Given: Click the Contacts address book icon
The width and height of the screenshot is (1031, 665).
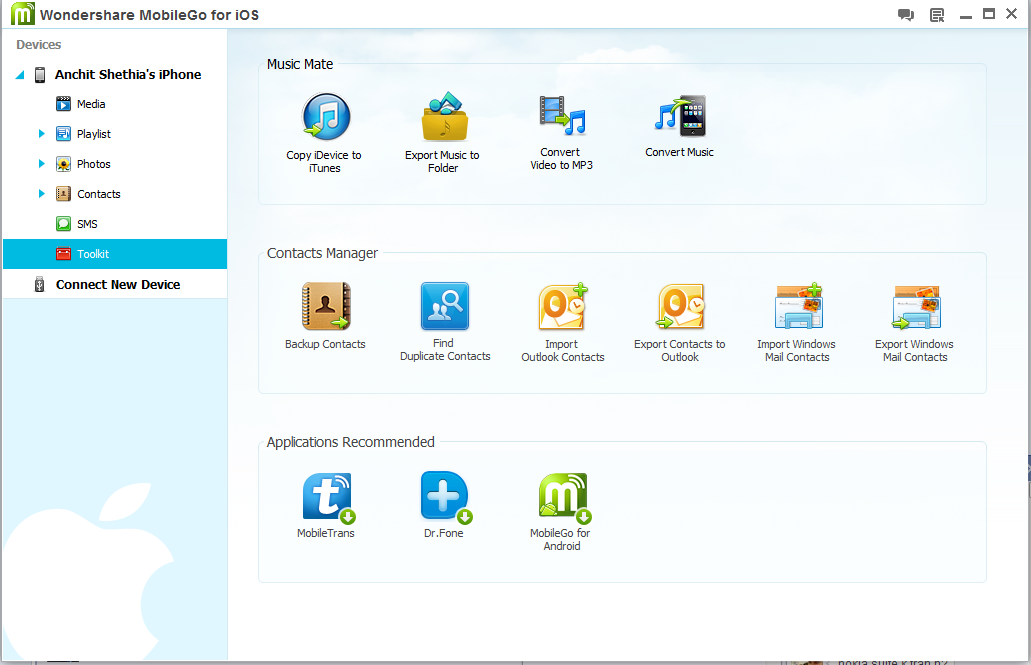Looking at the screenshot, I should coord(63,194).
